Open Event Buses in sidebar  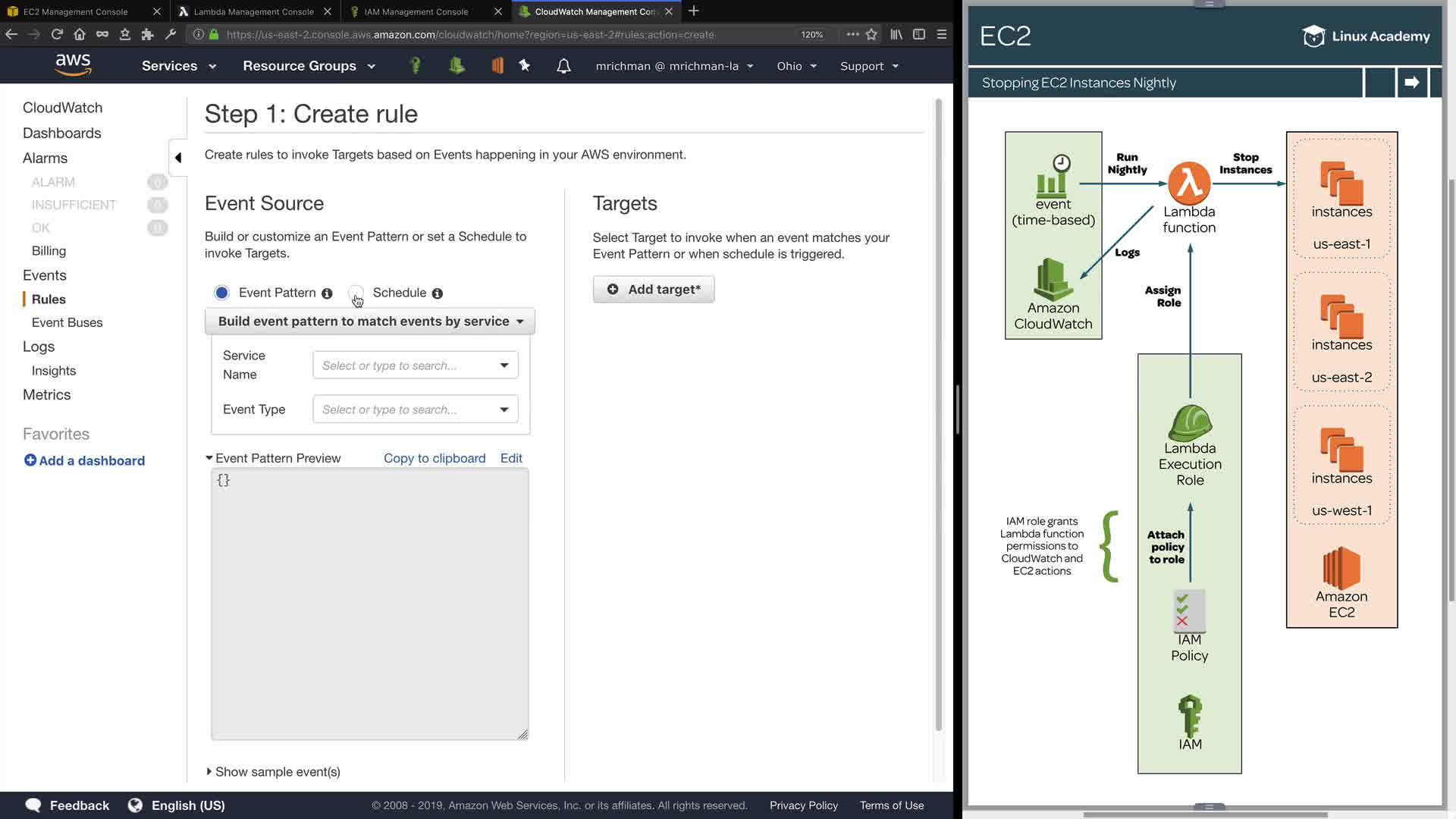coord(67,322)
